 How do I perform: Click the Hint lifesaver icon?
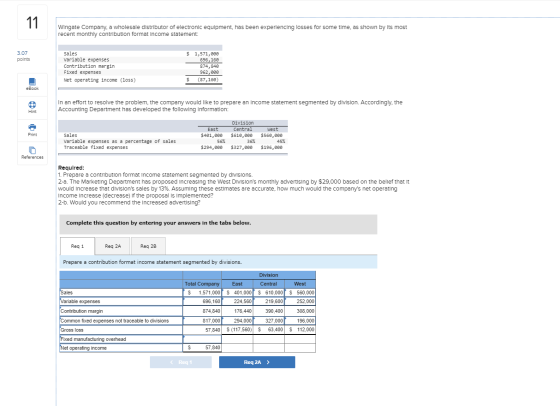point(32,107)
